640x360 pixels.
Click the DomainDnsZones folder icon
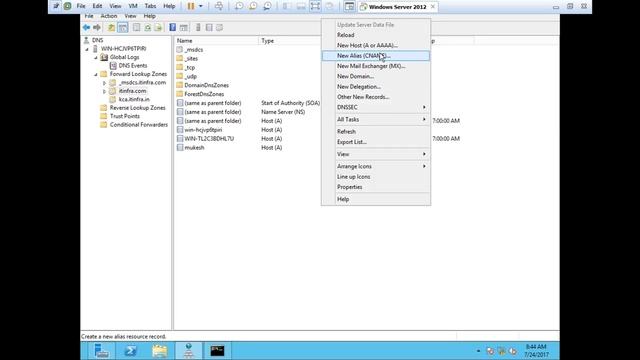pos(180,85)
